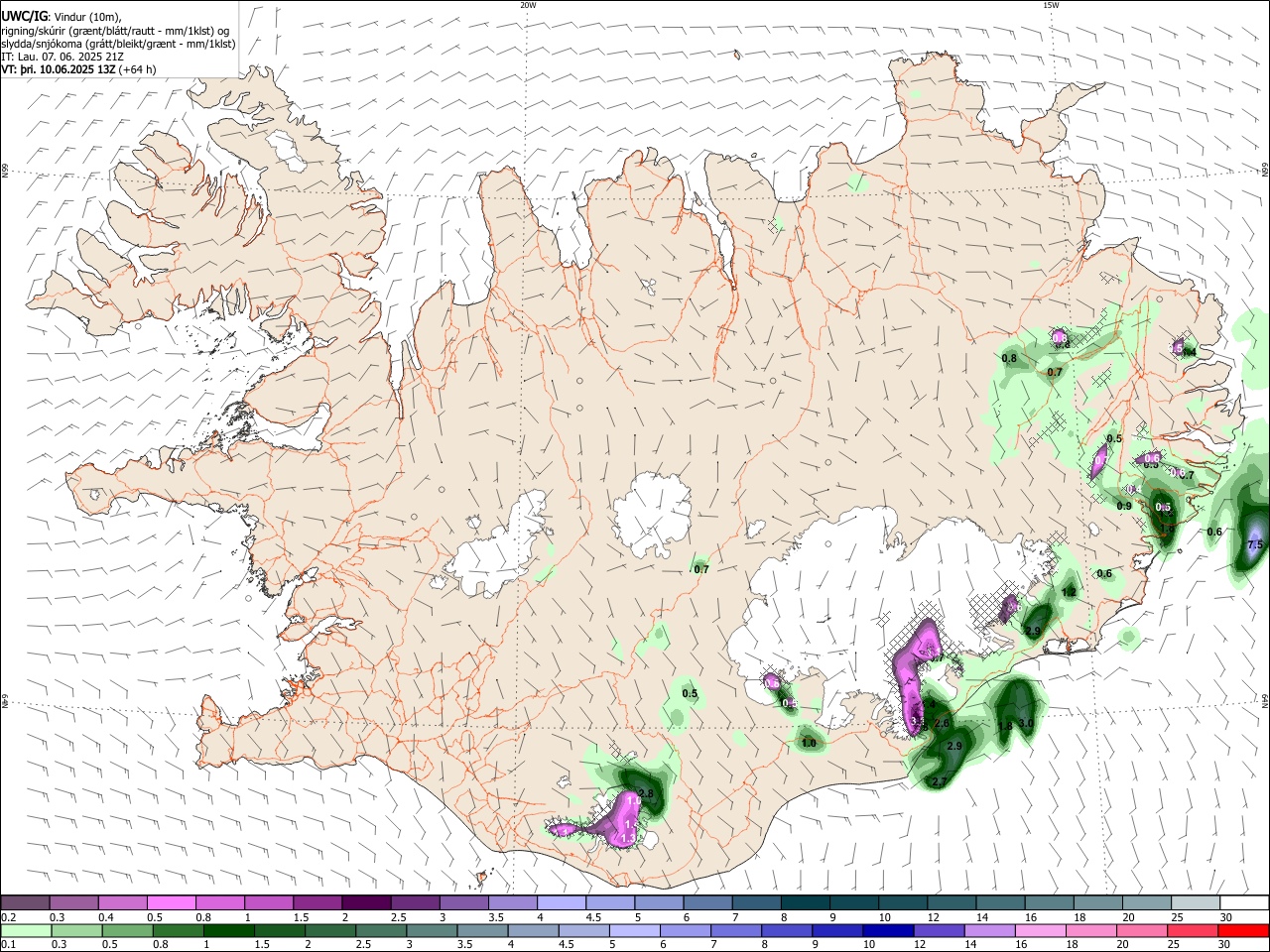
Task: Click the "UWC/IG: Vindur (10m)" title text
Action: tap(62, 16)
